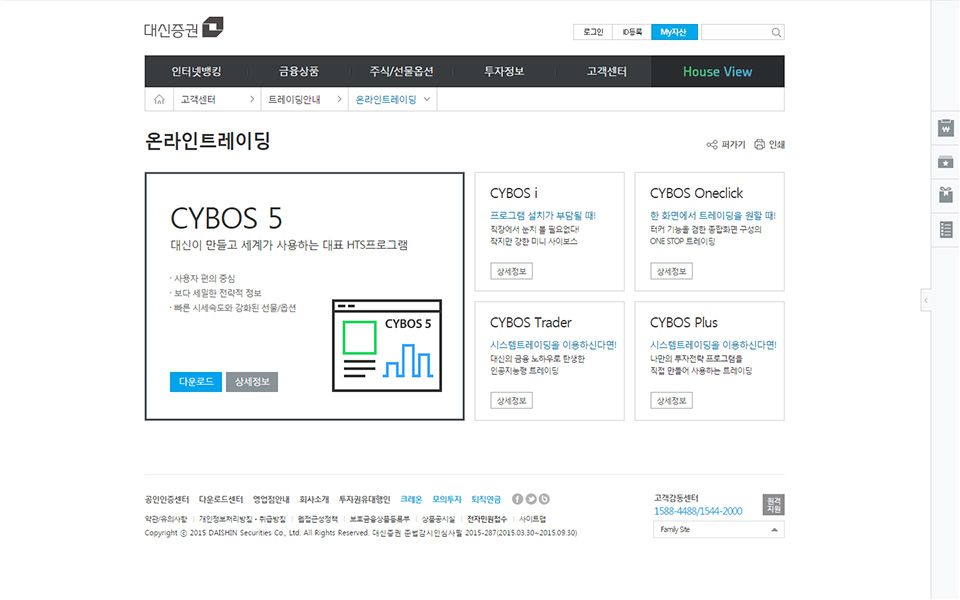Screen dimensions: 960x600
Task: Click the share (퍼가기) icon
Action: [712, 145]
